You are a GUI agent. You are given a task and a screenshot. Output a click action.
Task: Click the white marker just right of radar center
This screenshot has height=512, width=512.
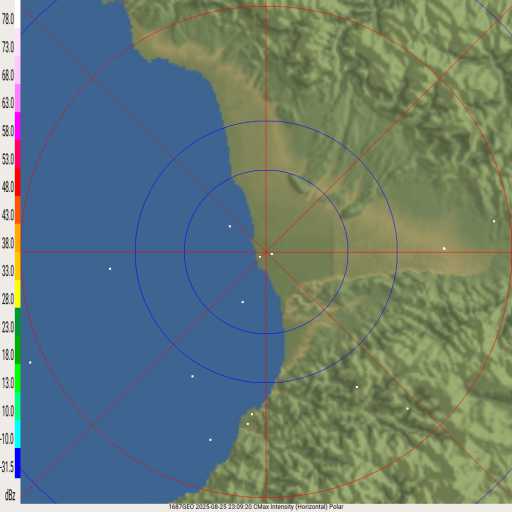[x=272, y=254]
